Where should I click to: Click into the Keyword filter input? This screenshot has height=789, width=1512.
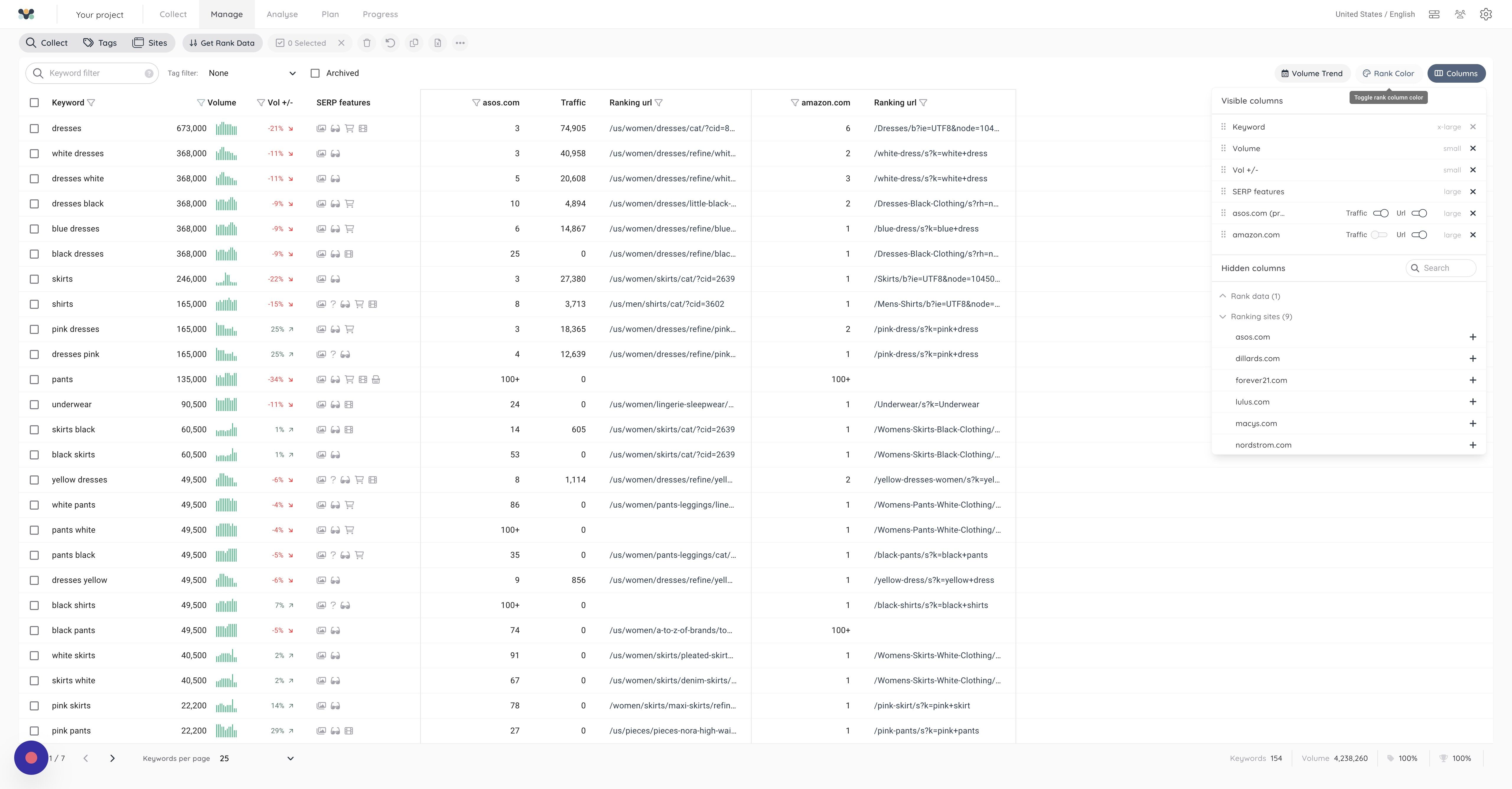pos(92,74)
